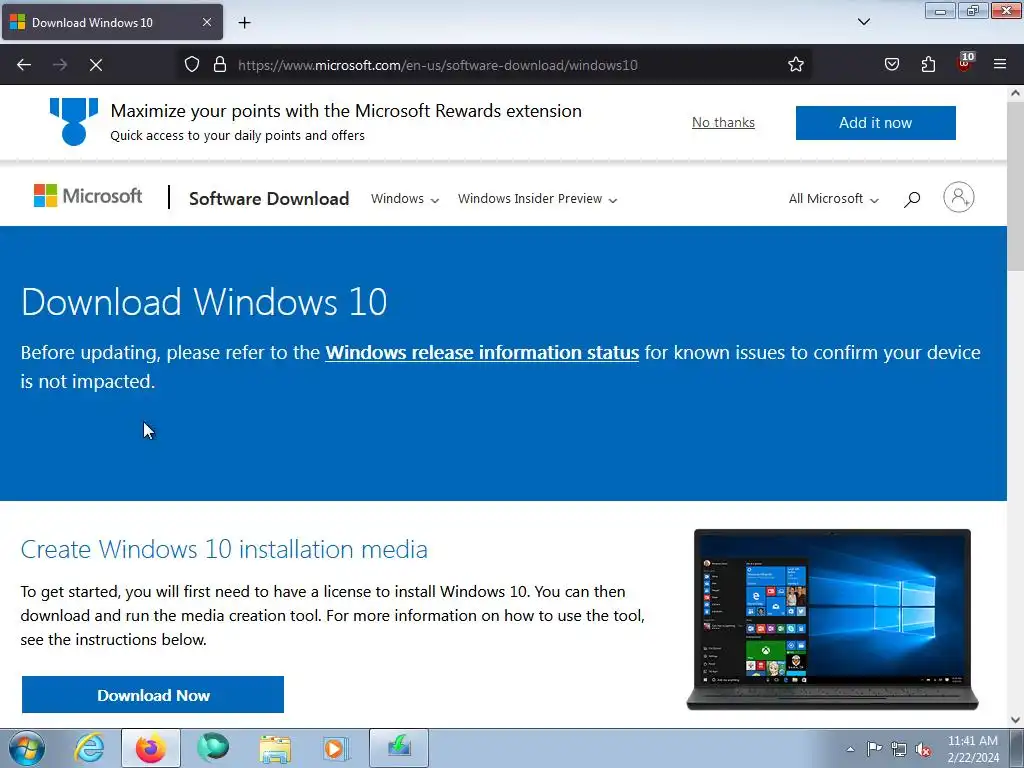The width and height of the screenshot is (1024, 768).
Task: Show hidden tray icons arrow
Action: tap(850, 749)
